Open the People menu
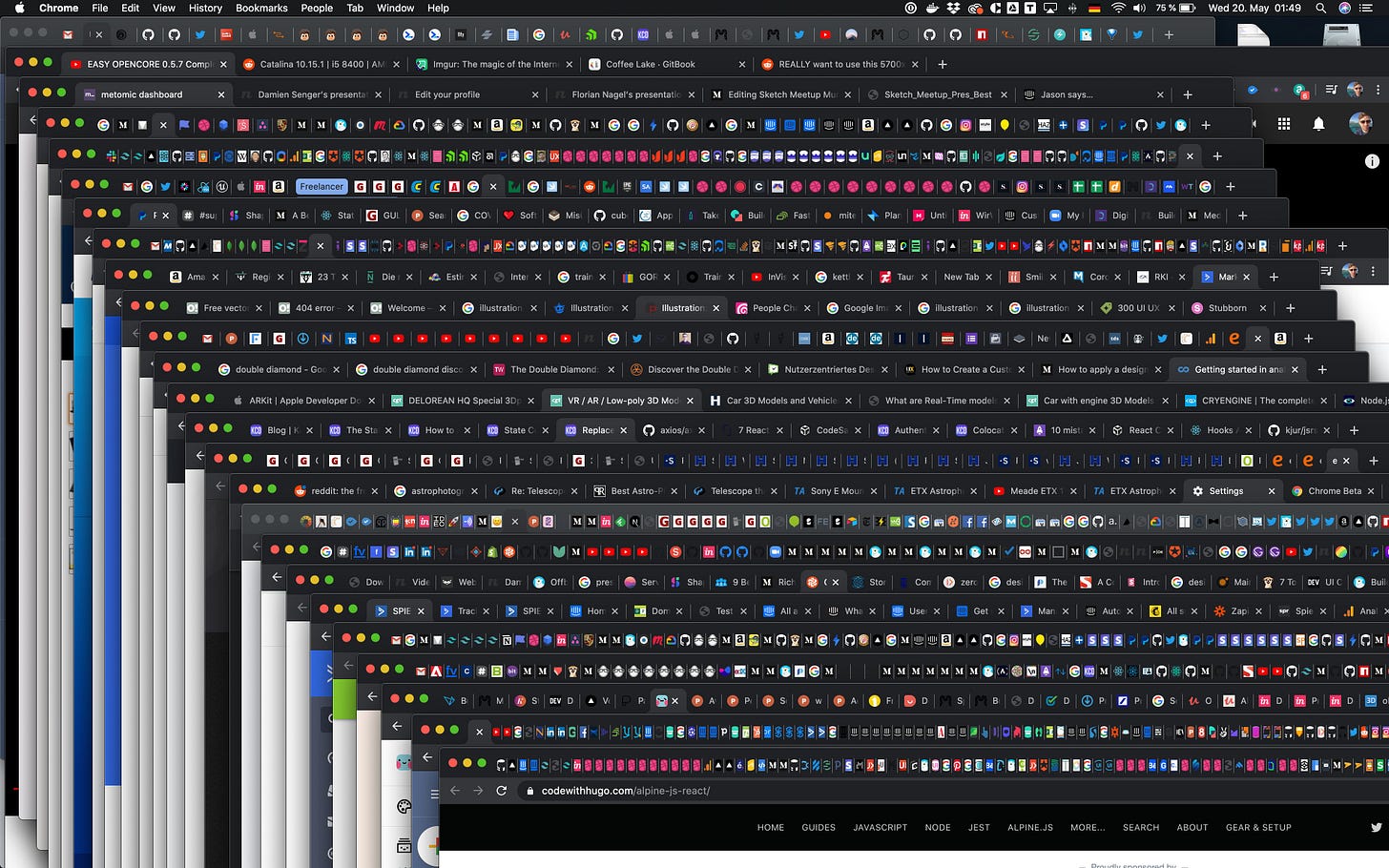The image size is (1389, 868). (317, 8)
